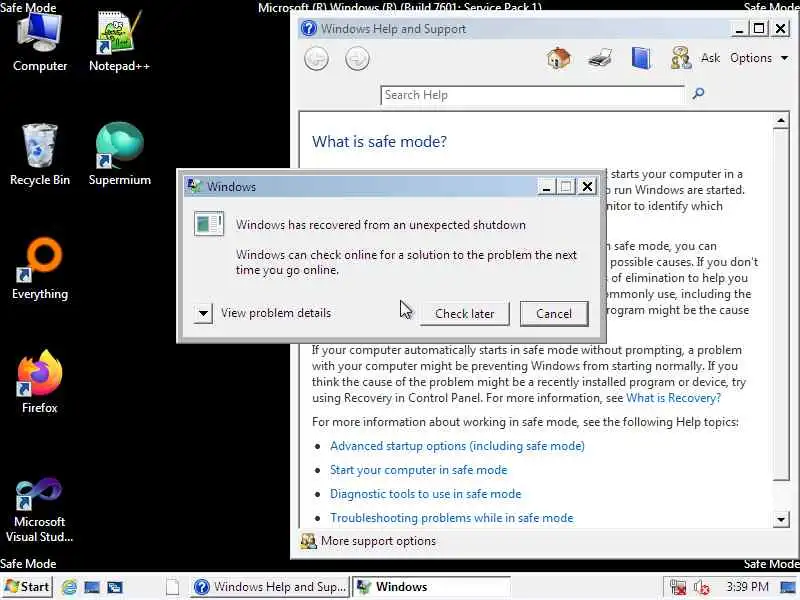Open the Notepad++ desktop shortcut

coord(119,42)
